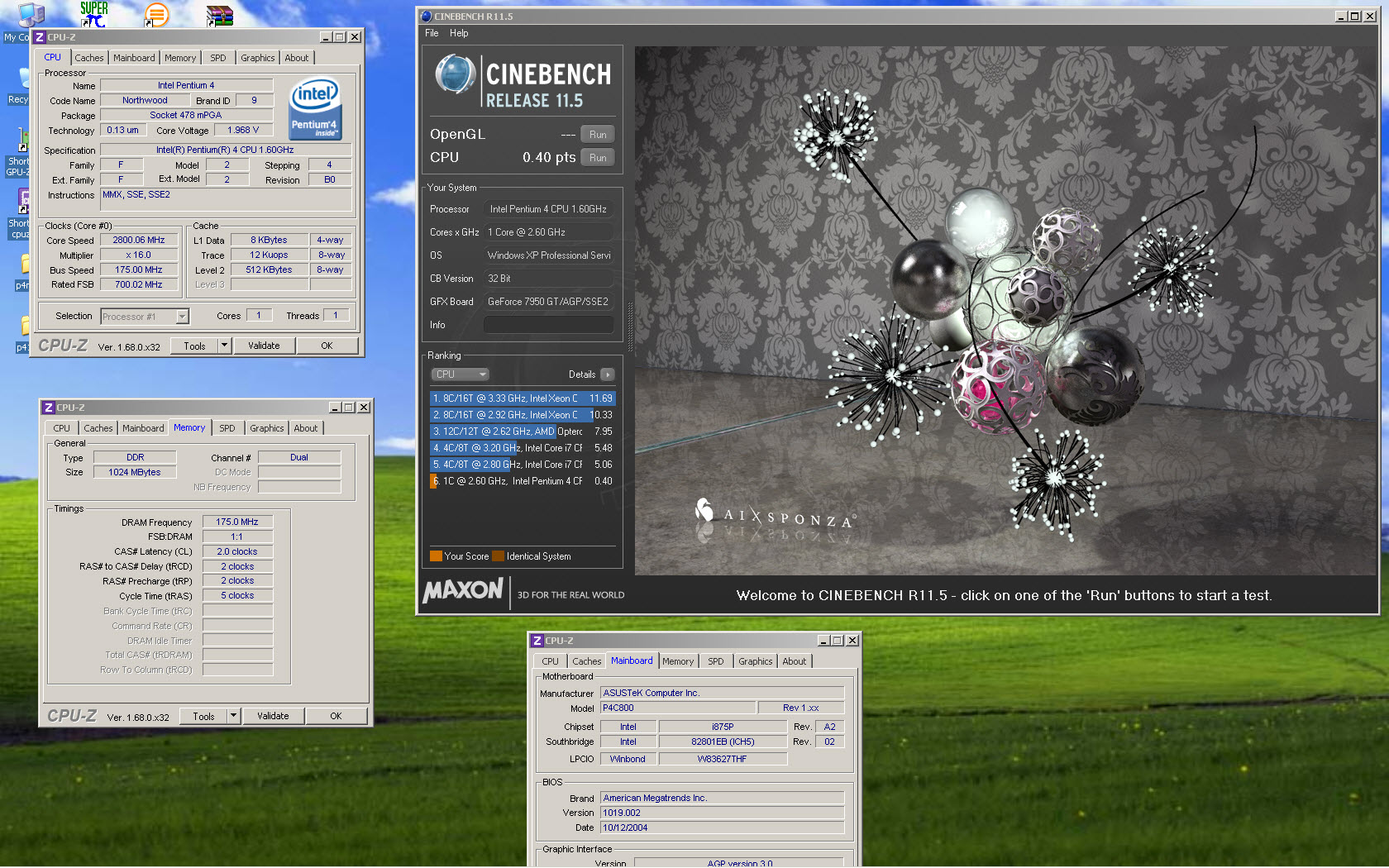The height and width of the screenshot is (868, 1389).
Task: Click the Instructions box MMX, SSE, SSE2
Action: coord(226,199)
